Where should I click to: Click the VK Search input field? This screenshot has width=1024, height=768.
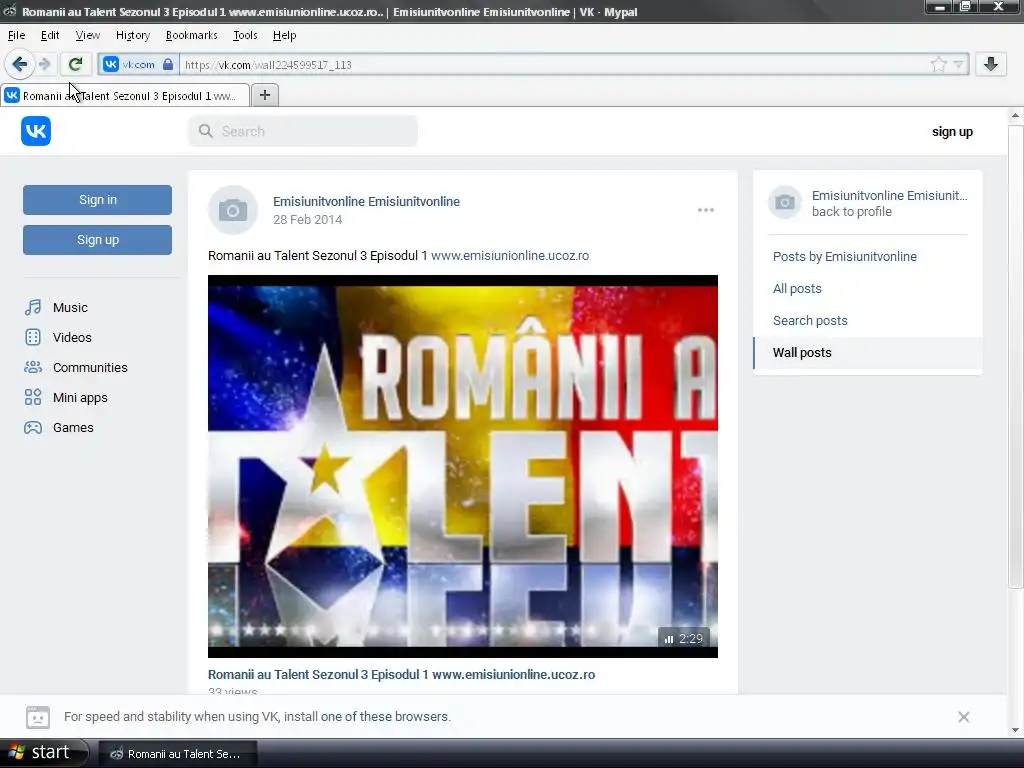[303, 131]
